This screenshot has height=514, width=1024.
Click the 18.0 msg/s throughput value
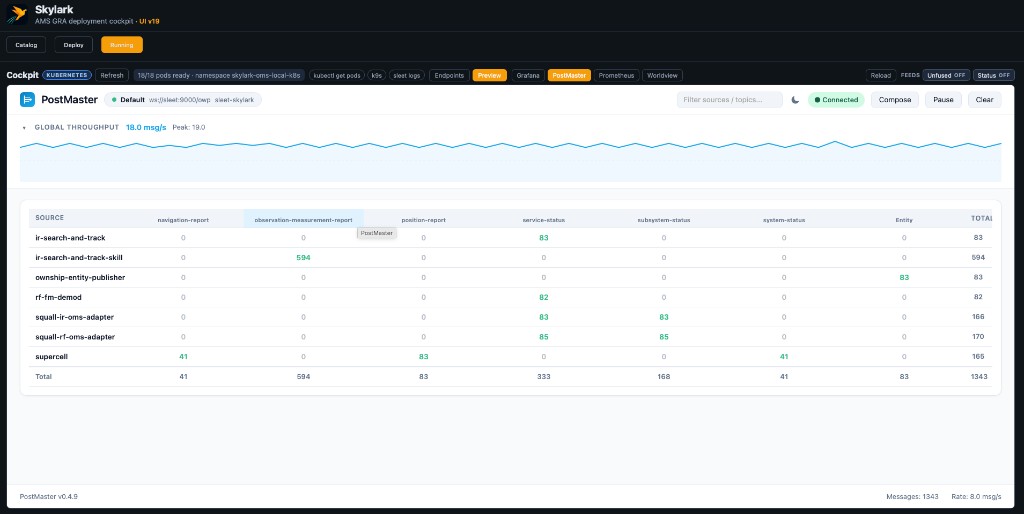146,127
